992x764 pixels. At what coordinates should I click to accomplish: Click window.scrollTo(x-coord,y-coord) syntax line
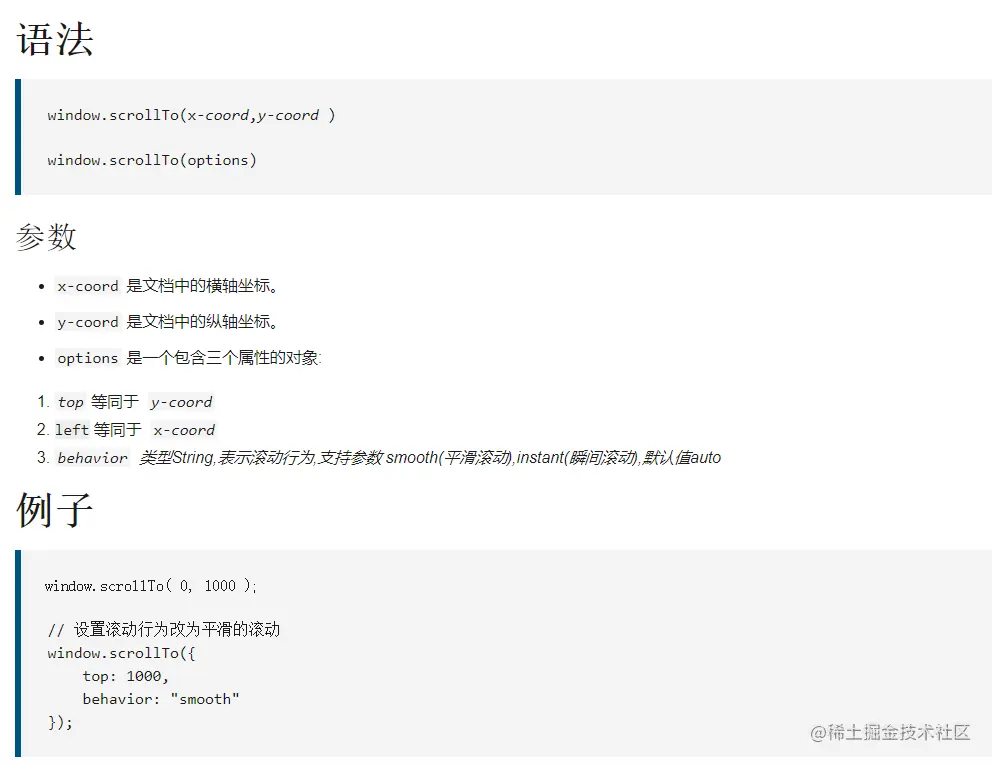click(191, 115)
